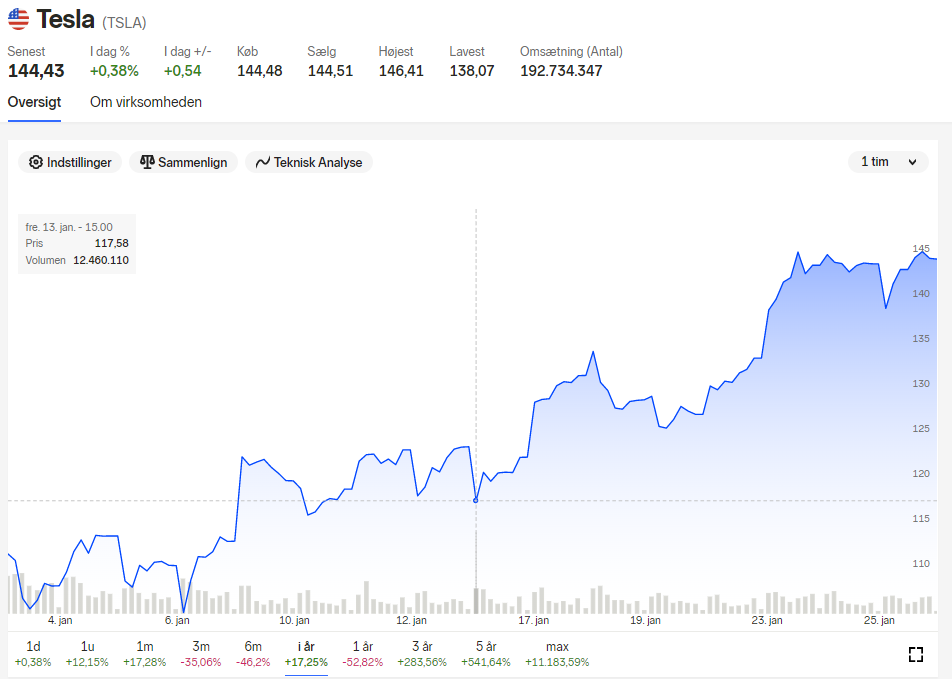The height and width of the screenshot is (679, 952).
Task: Click the 17. jan x-axis label
Action: pyautogui.click(x=534, y=620)
